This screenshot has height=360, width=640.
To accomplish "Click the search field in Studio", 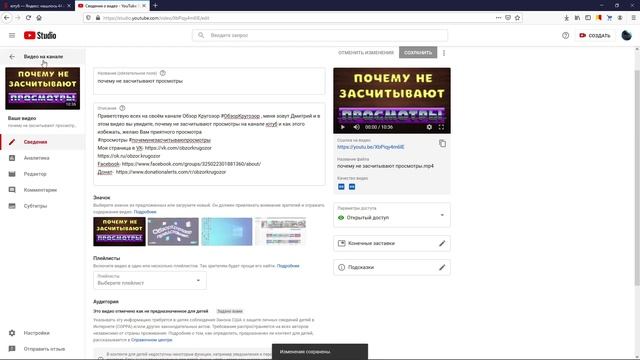I will click(320, 36).
